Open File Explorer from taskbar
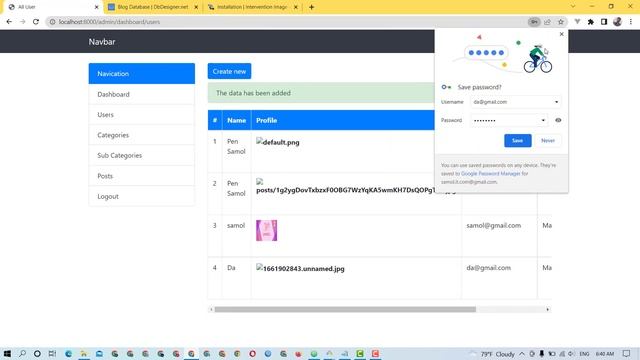The width and height of the screenshot is (640, 360). pos(84,353)
